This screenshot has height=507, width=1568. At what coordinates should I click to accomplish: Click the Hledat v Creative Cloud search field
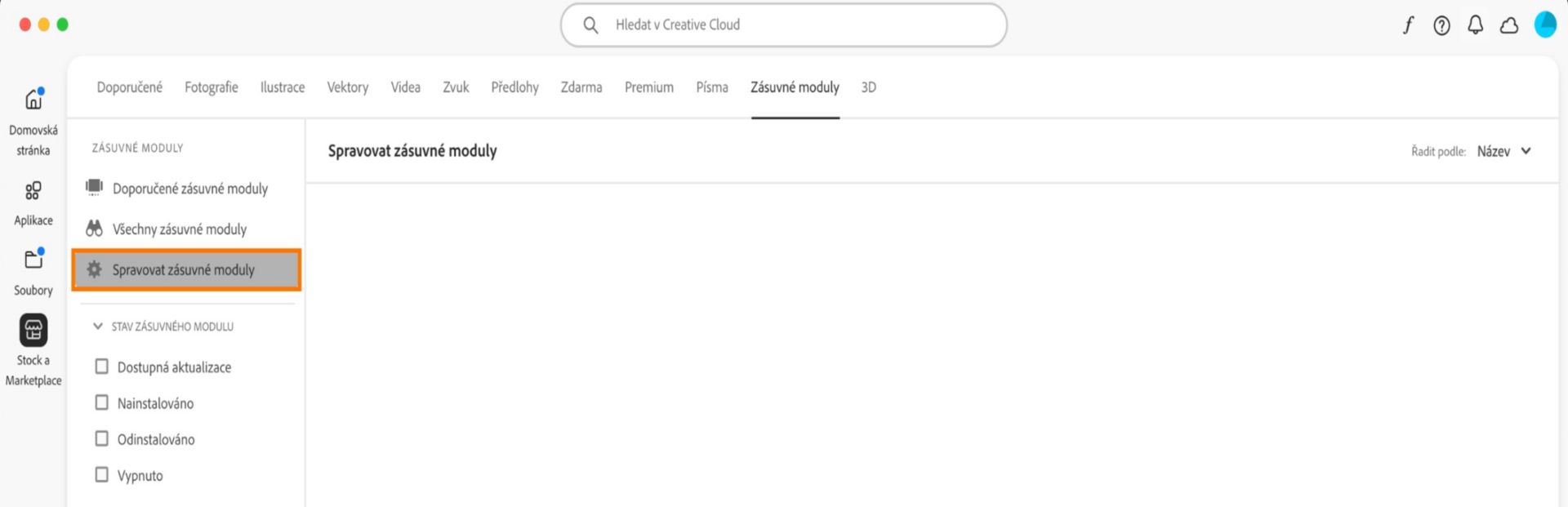click(x=782, y=24)
